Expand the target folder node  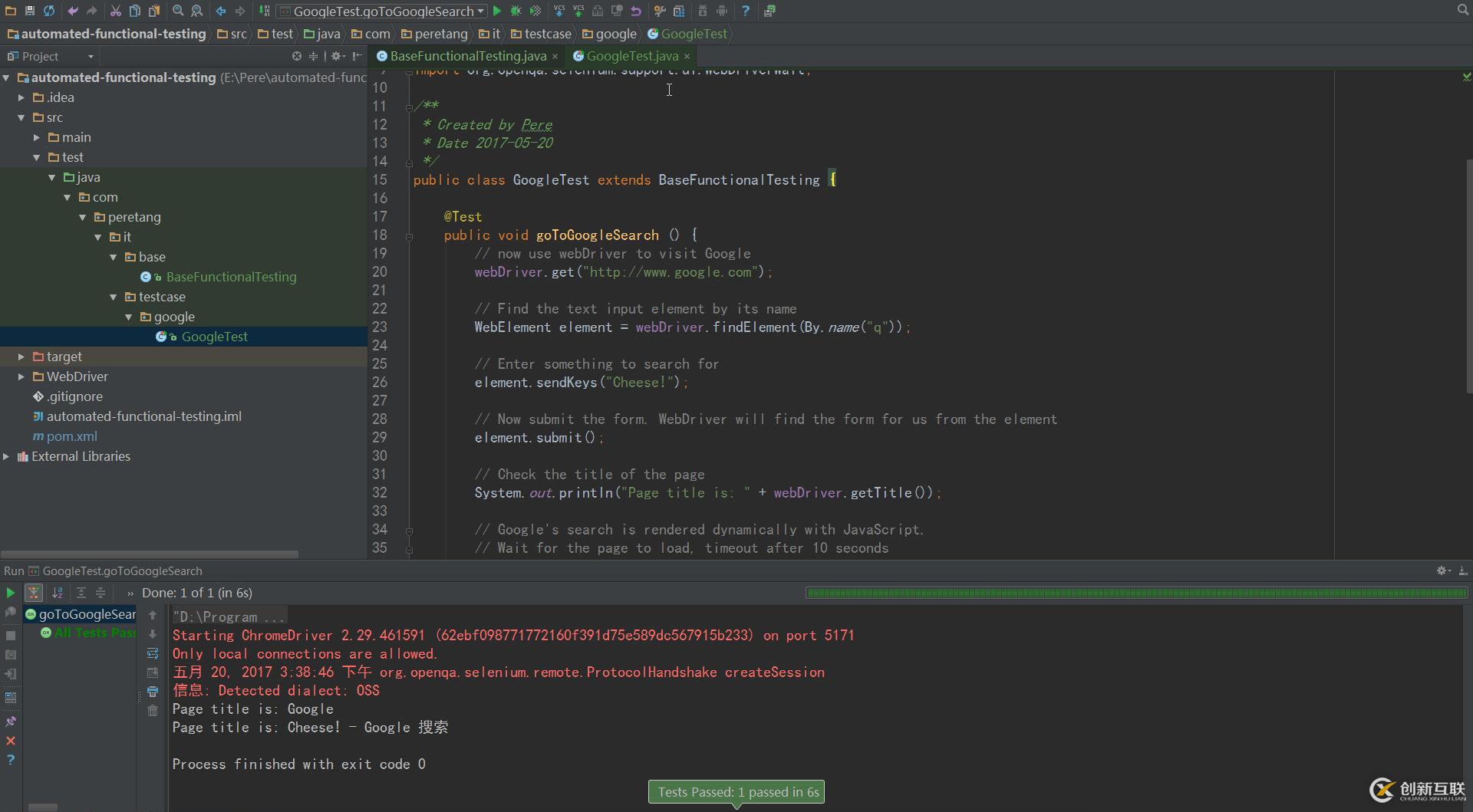pos(21,357)
